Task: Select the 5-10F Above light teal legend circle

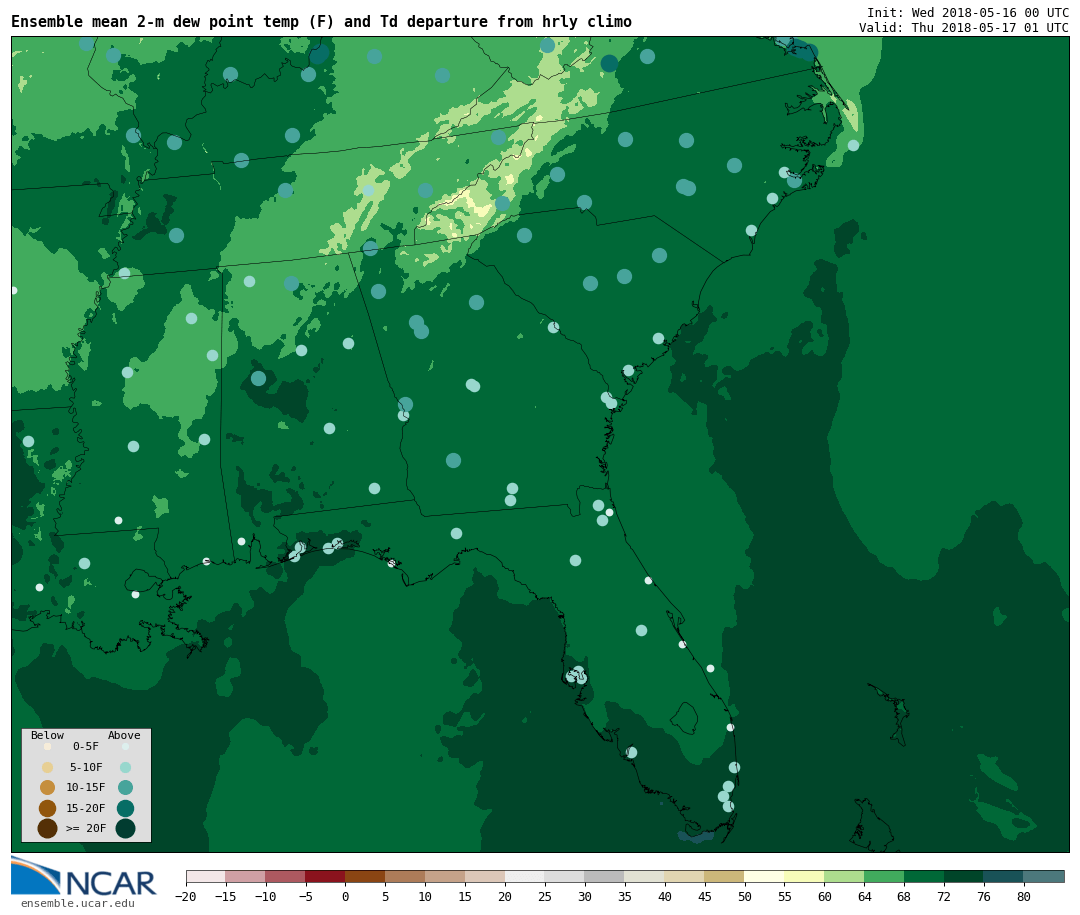Action: (x=125, y=767)
